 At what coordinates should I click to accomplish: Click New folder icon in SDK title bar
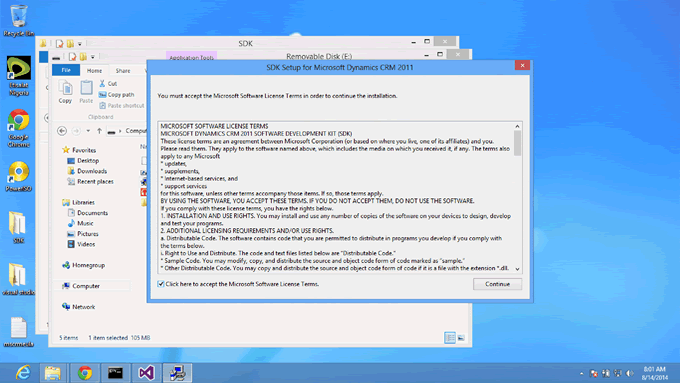[70, 43]
